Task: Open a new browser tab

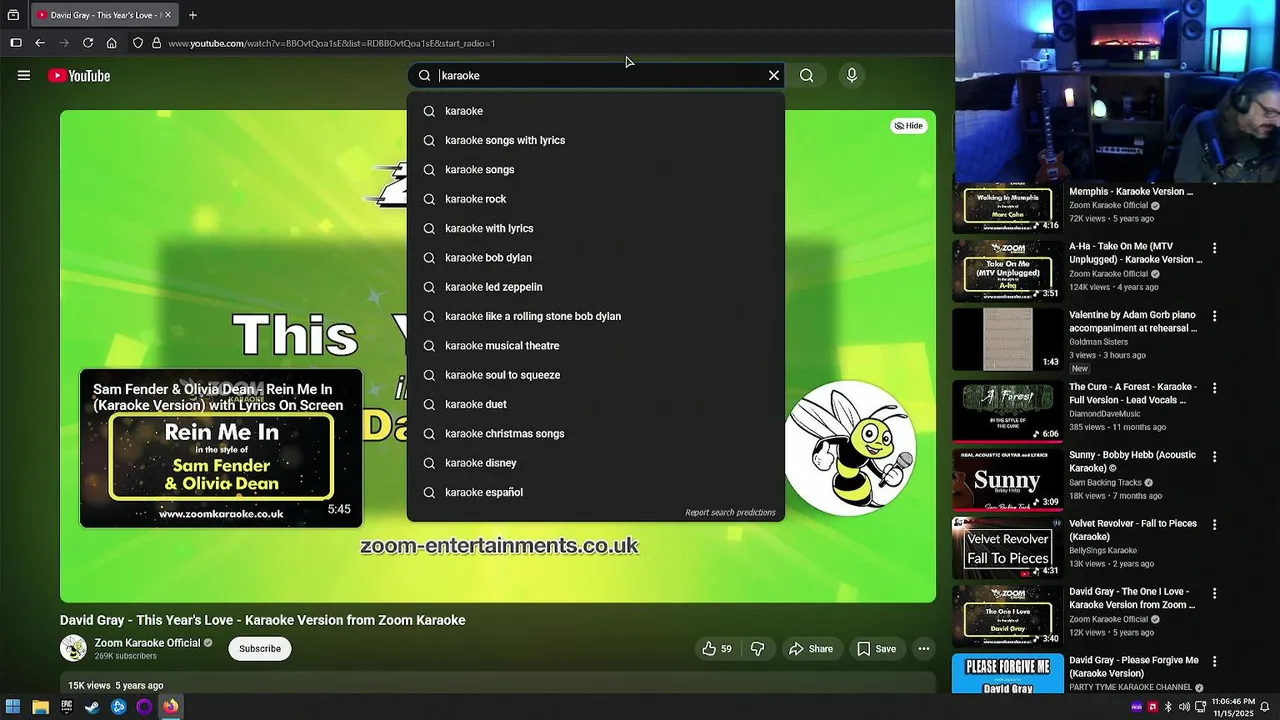Action: (x=193, y=15)
